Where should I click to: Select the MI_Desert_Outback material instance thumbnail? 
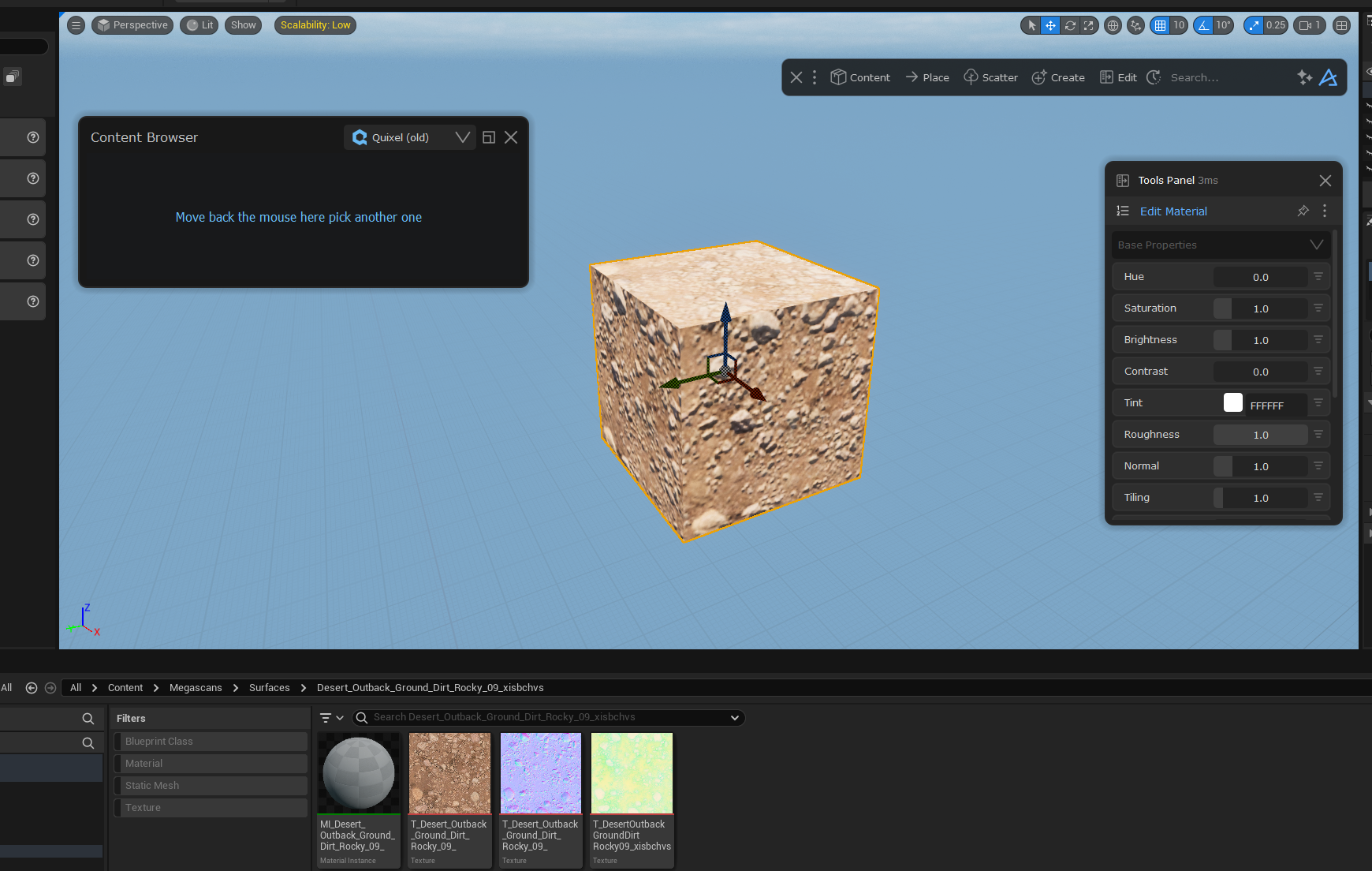tap(359, 773)
